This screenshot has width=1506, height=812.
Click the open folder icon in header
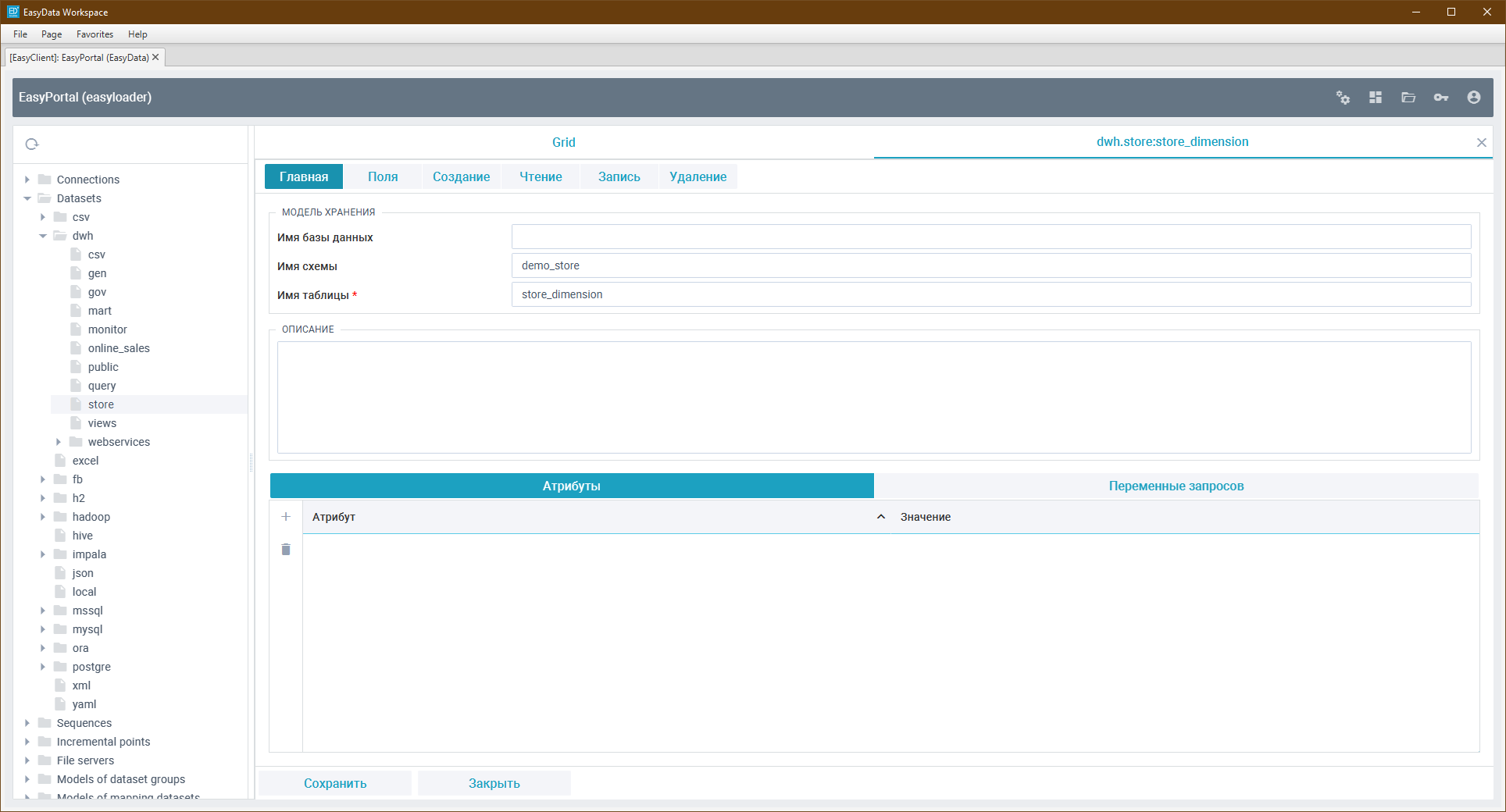tap(1408, 98)
